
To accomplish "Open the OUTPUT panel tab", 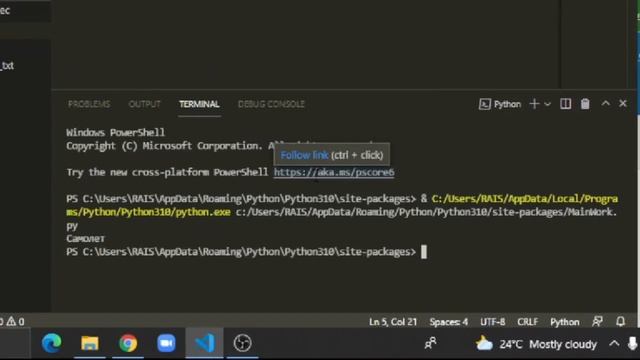I will pyautogui.click(x=144, y=104).
